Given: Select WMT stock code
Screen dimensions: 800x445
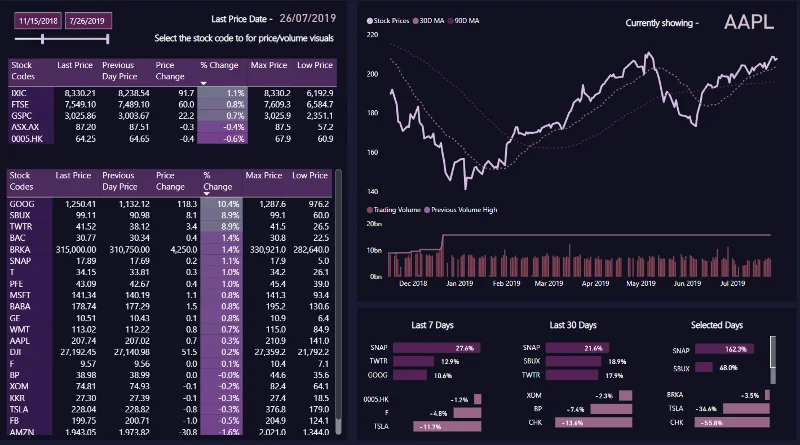Looking at the screenshot, I should 19,329.
